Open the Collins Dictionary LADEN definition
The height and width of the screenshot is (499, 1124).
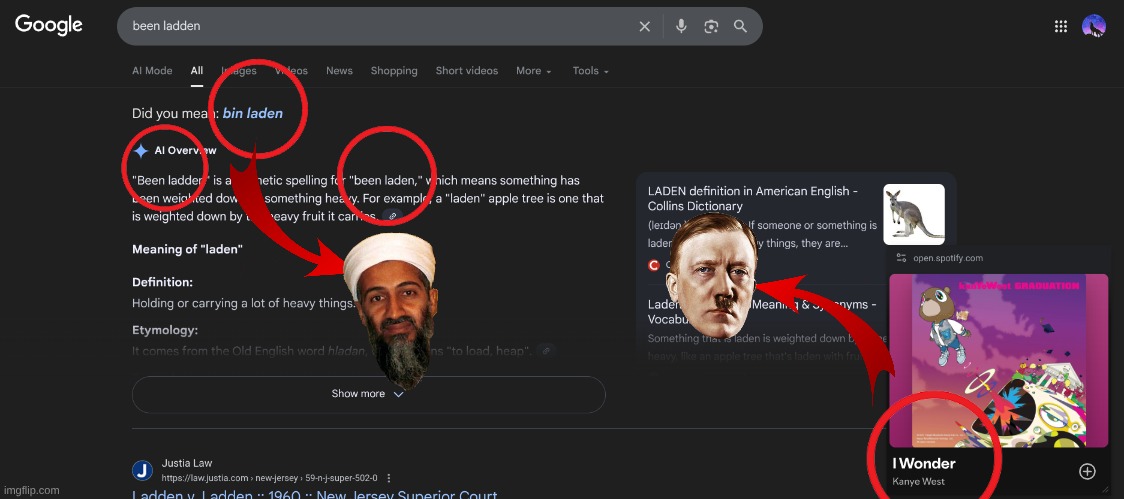point(752,198)
